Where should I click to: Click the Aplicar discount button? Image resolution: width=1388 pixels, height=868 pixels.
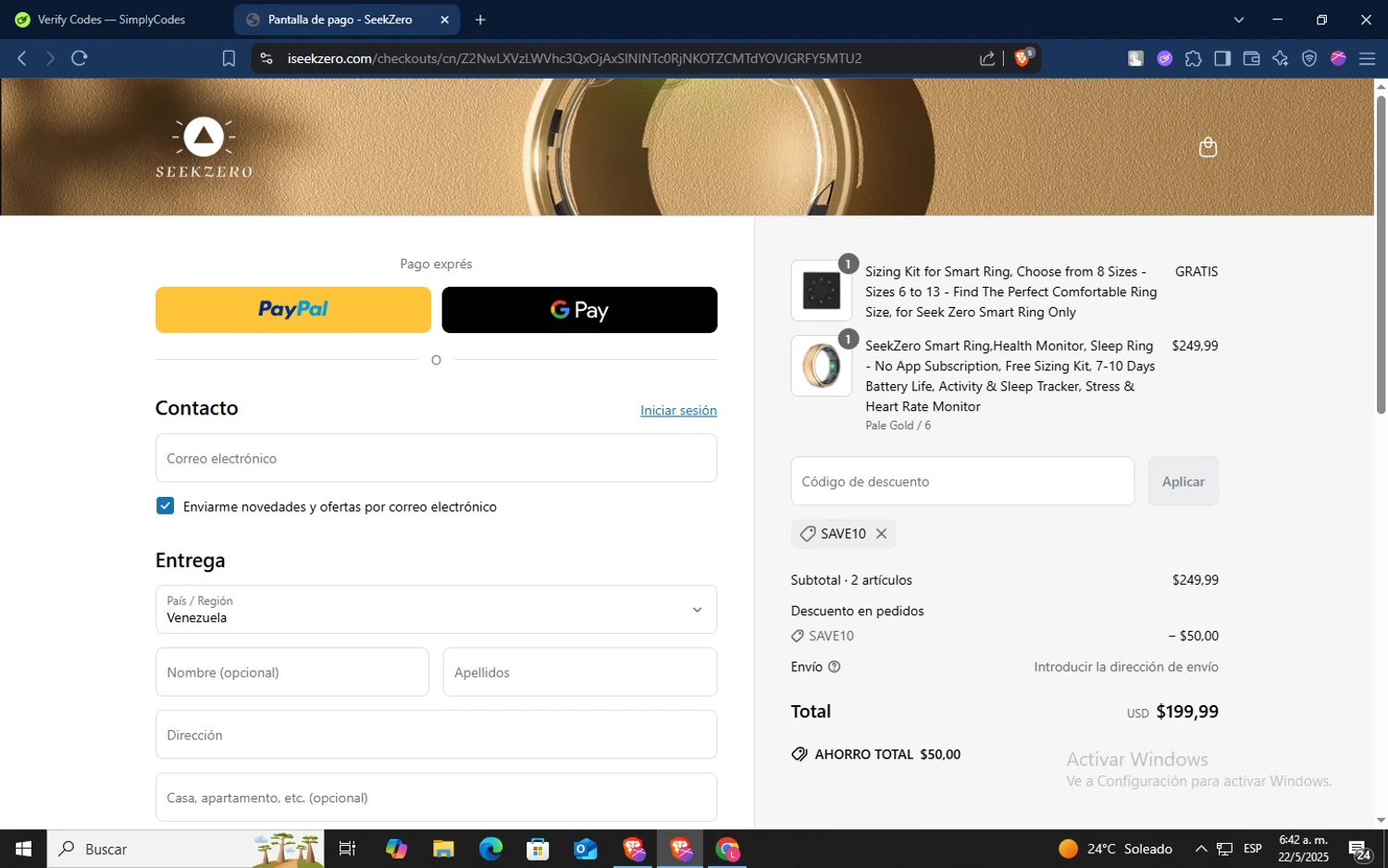[x=1184, y=481]
